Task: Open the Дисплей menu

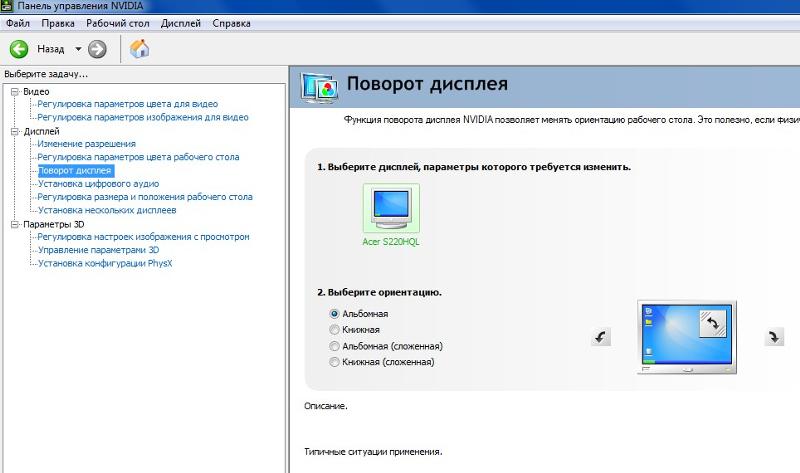Action: point(181,23)
